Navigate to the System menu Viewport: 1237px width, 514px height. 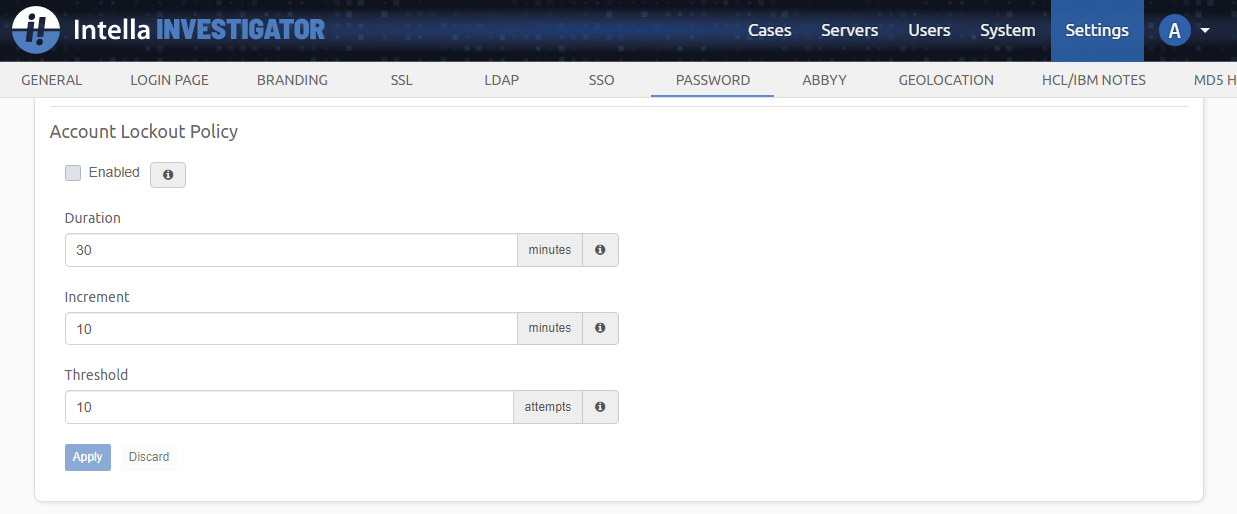(x=1007, y=30)
